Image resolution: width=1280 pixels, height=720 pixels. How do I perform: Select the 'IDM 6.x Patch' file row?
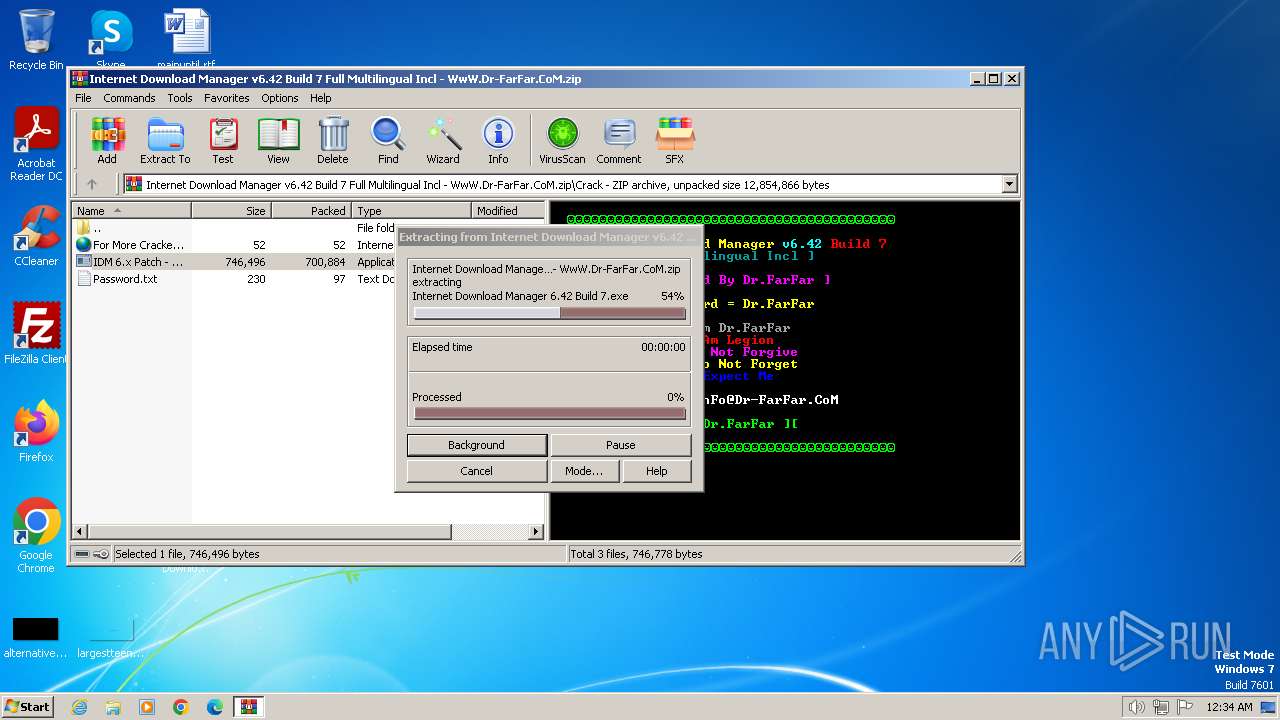coord(235,262)
